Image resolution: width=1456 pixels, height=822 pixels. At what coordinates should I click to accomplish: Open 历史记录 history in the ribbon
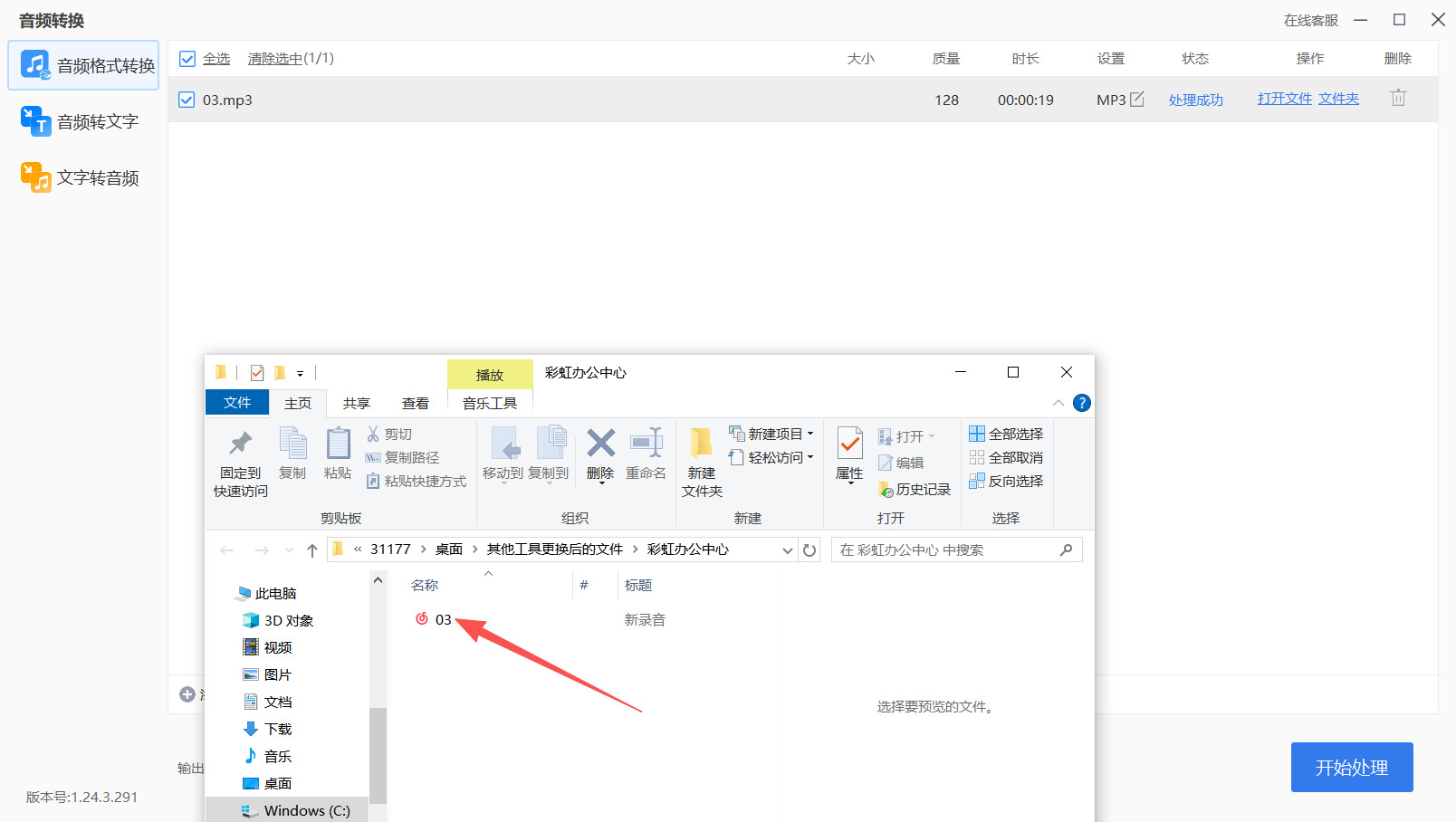[x=915, y=490]
